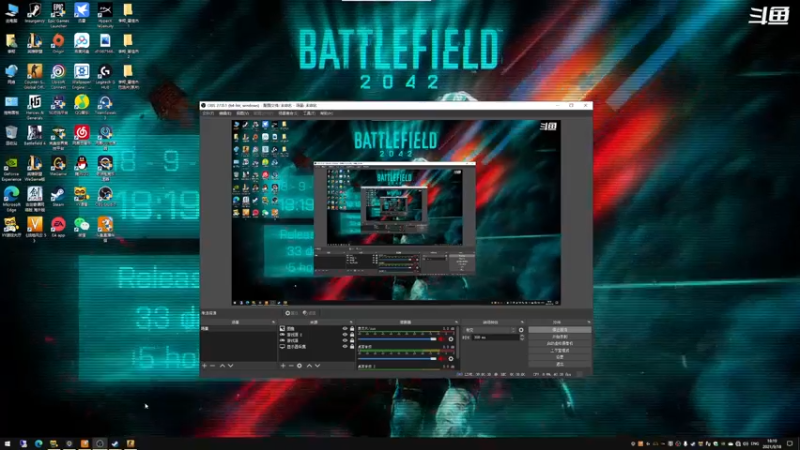
Task: Open TeamSpeak 3 desktop shortcut
Action: click(105, 107)
